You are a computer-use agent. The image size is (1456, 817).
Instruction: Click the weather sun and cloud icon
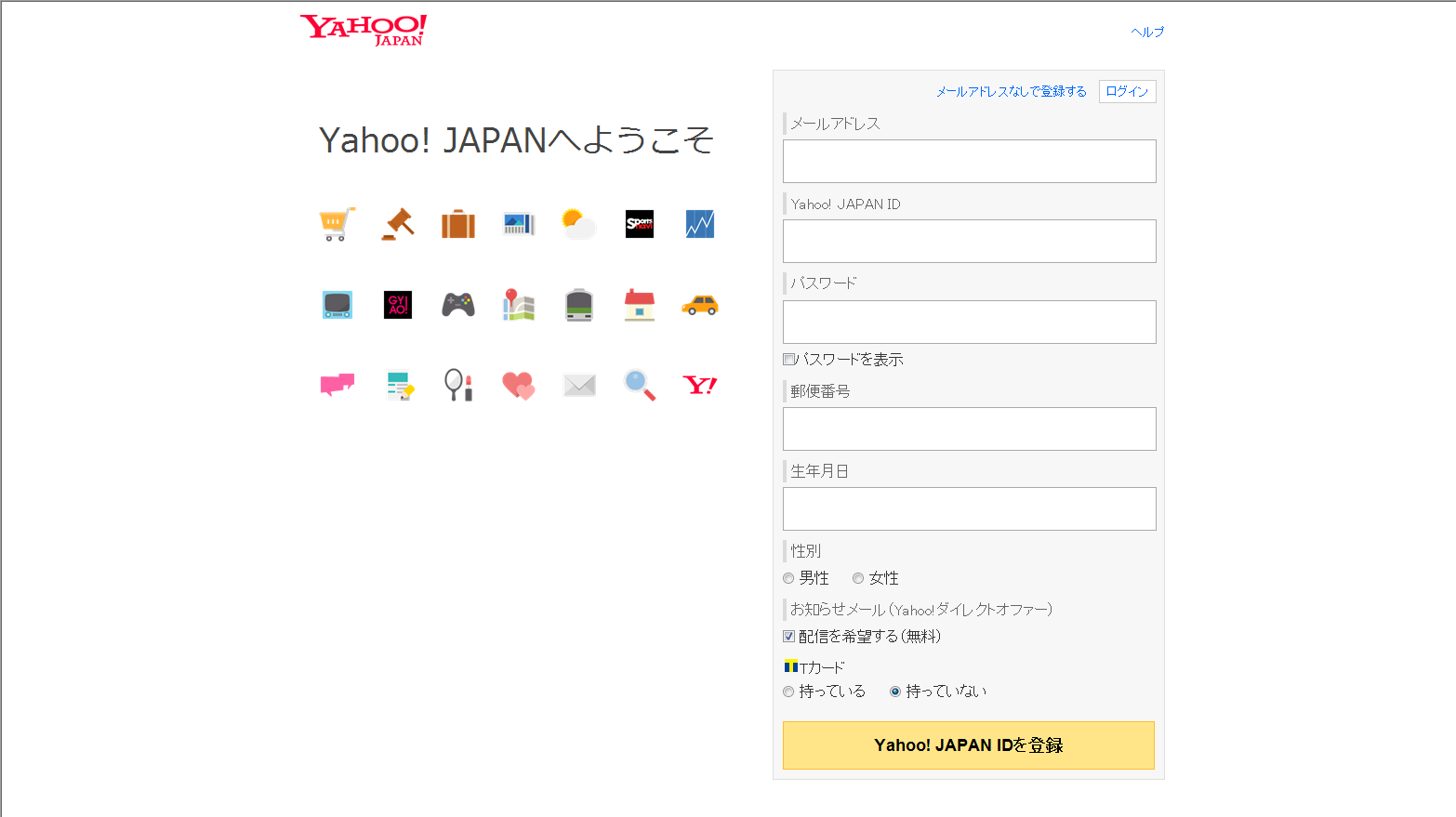578,224
